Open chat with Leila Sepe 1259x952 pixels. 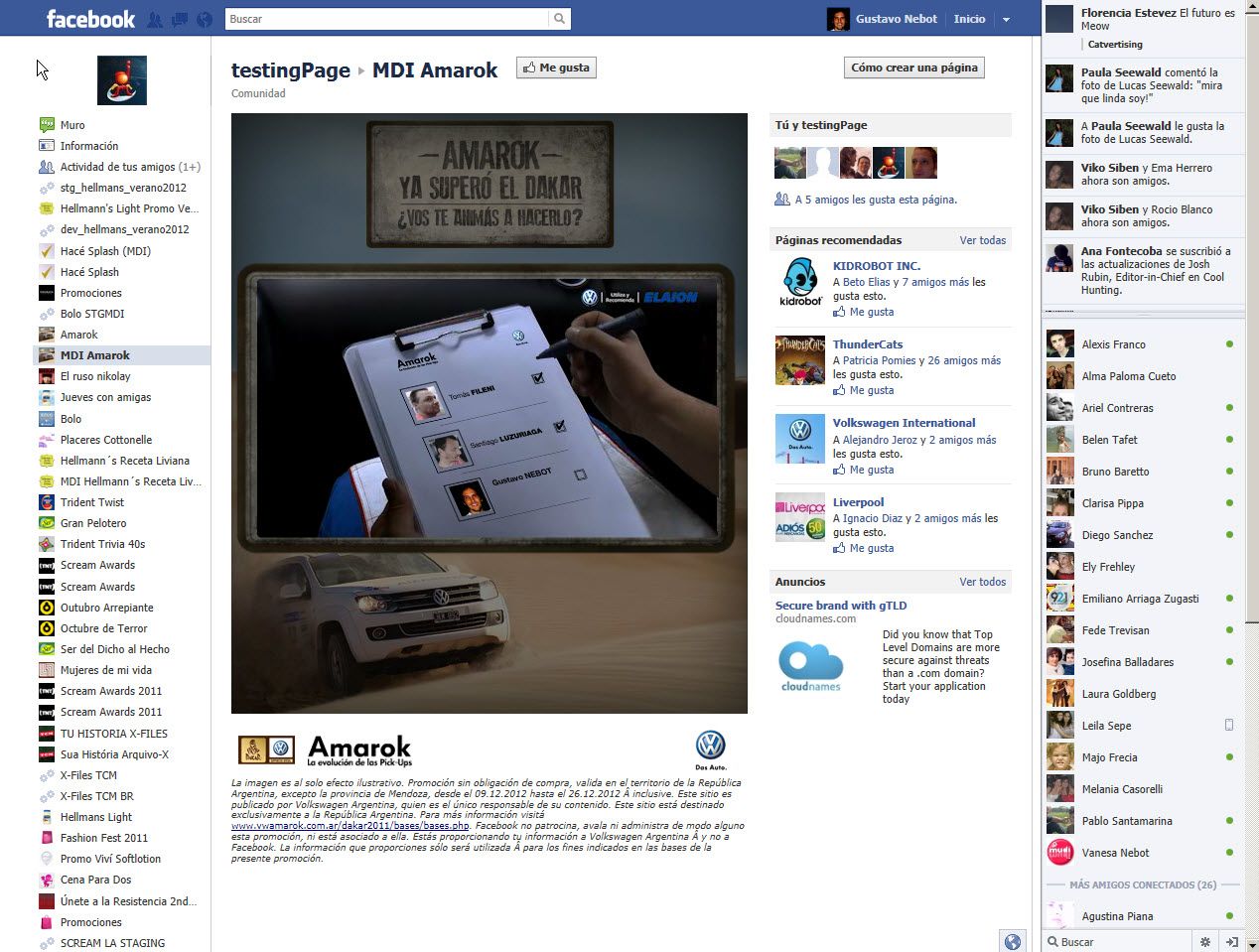pos(1142,726)
